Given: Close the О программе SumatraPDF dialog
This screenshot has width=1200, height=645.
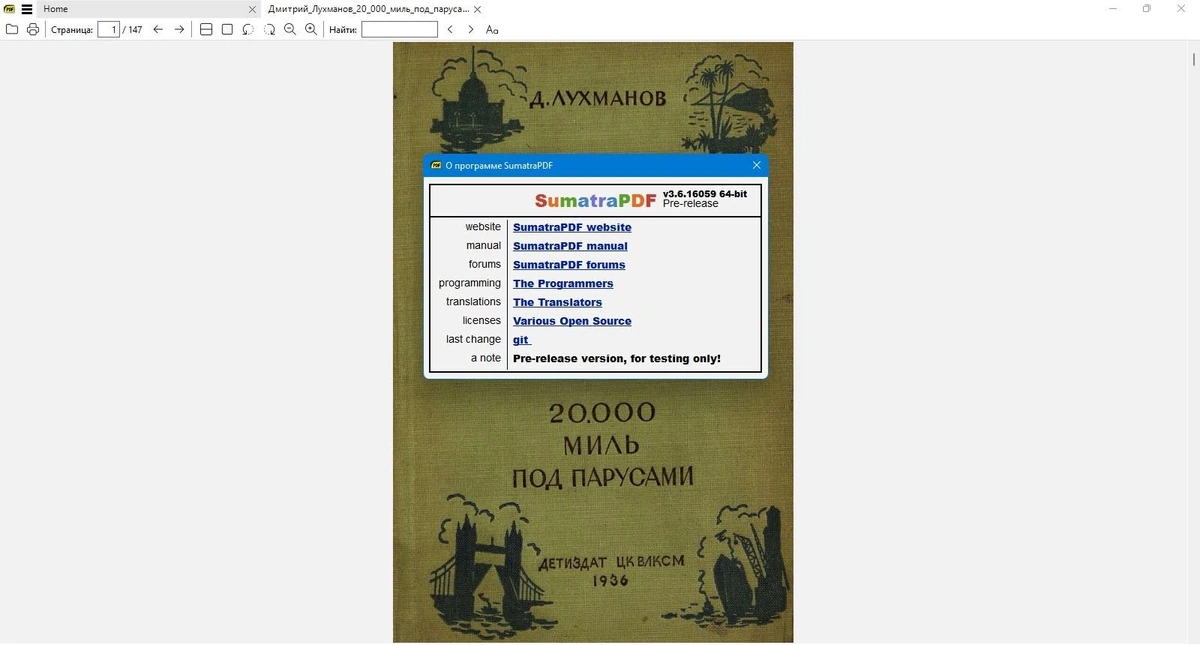Looking at the screenshot, I should coord(756,165).
